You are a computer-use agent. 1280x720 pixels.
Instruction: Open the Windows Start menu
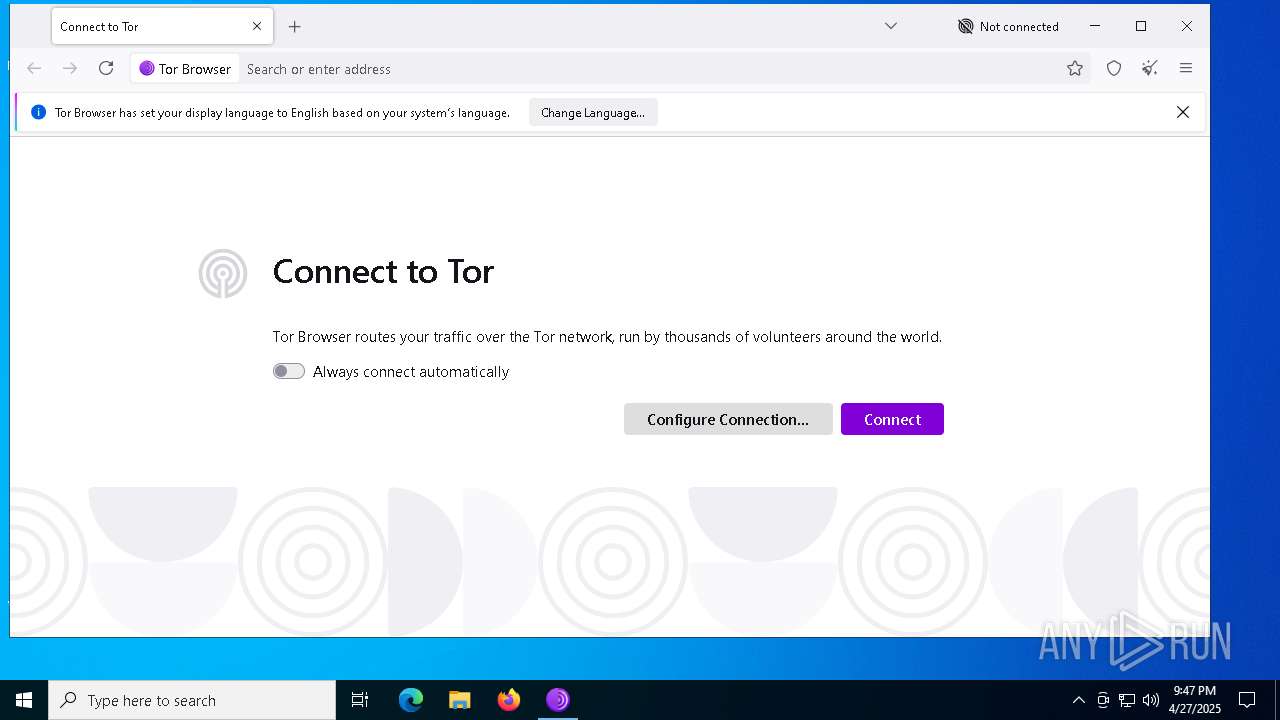[x=24, y=700]
